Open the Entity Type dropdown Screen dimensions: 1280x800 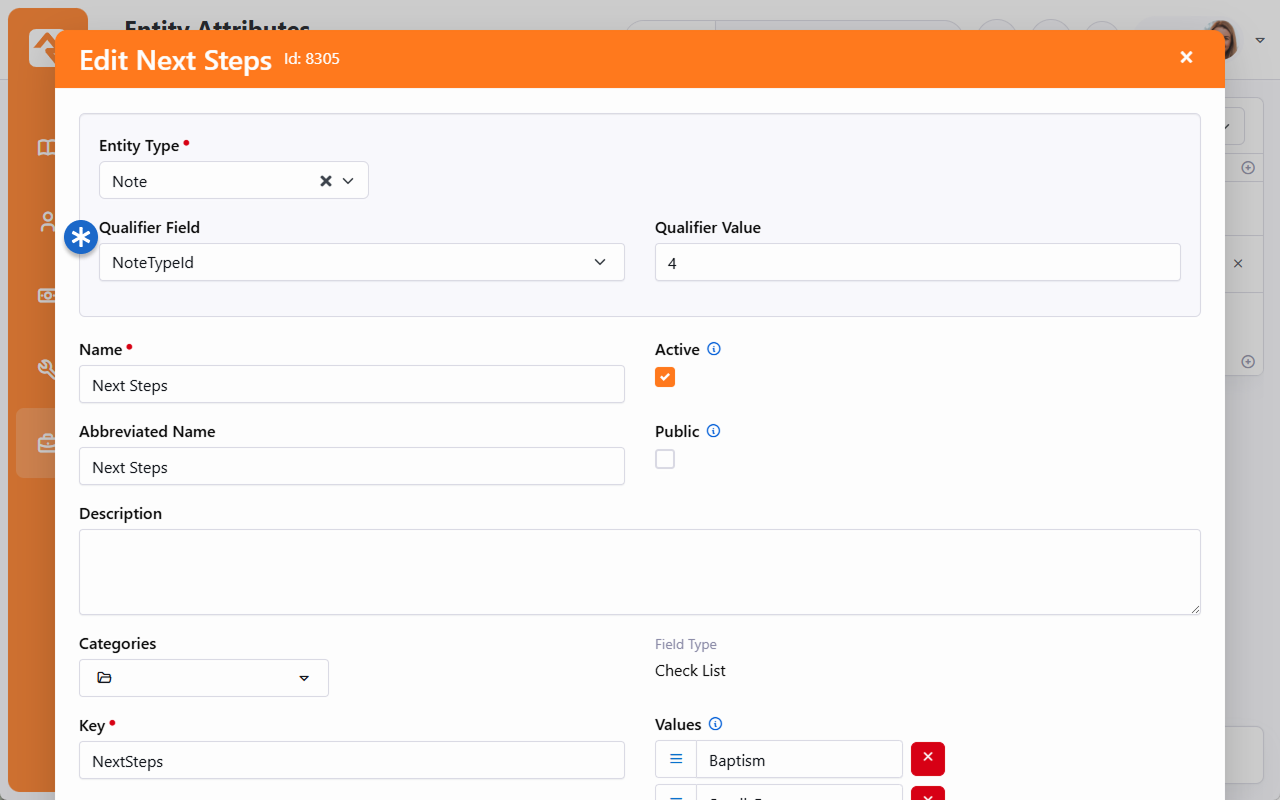click(349, 181)
